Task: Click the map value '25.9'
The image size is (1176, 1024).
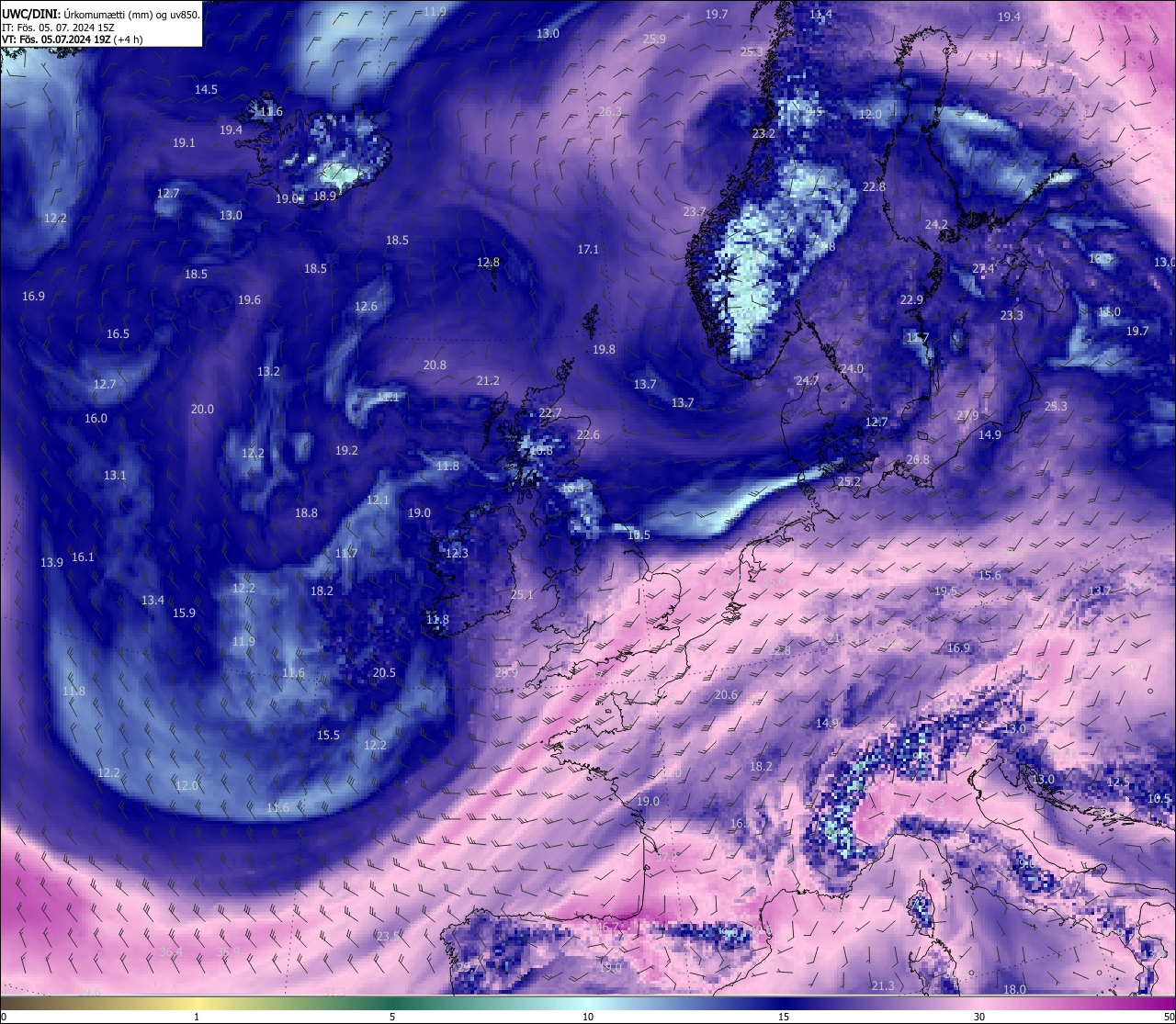Action: click(x=654, y=39)
